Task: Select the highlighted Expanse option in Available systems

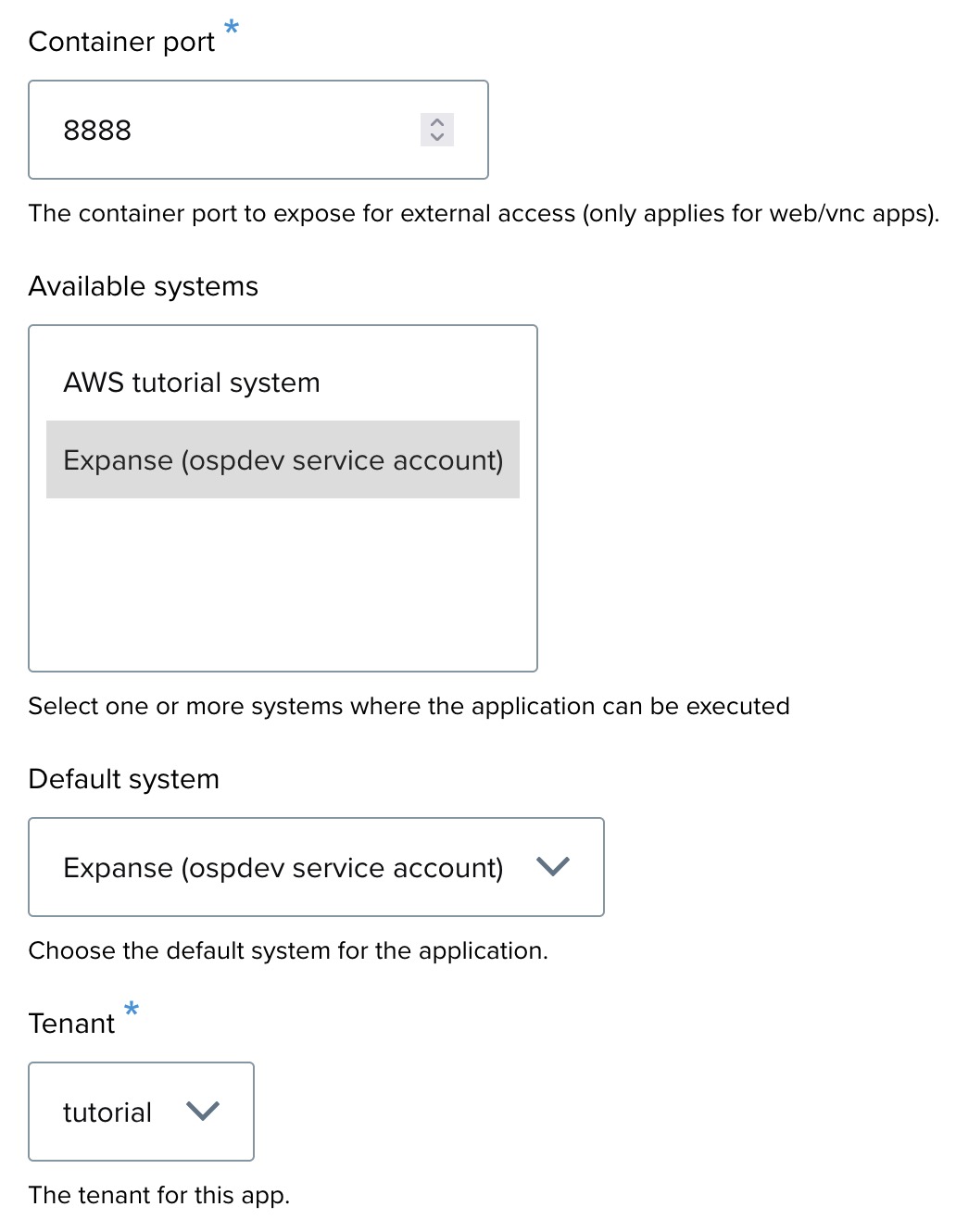Action: point(283,460)
